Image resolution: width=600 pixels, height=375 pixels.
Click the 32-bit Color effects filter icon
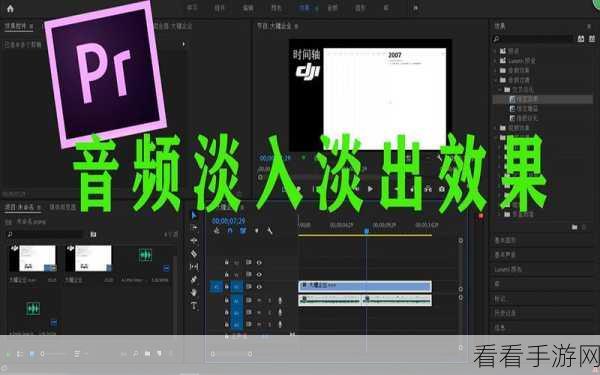[592, 39]
